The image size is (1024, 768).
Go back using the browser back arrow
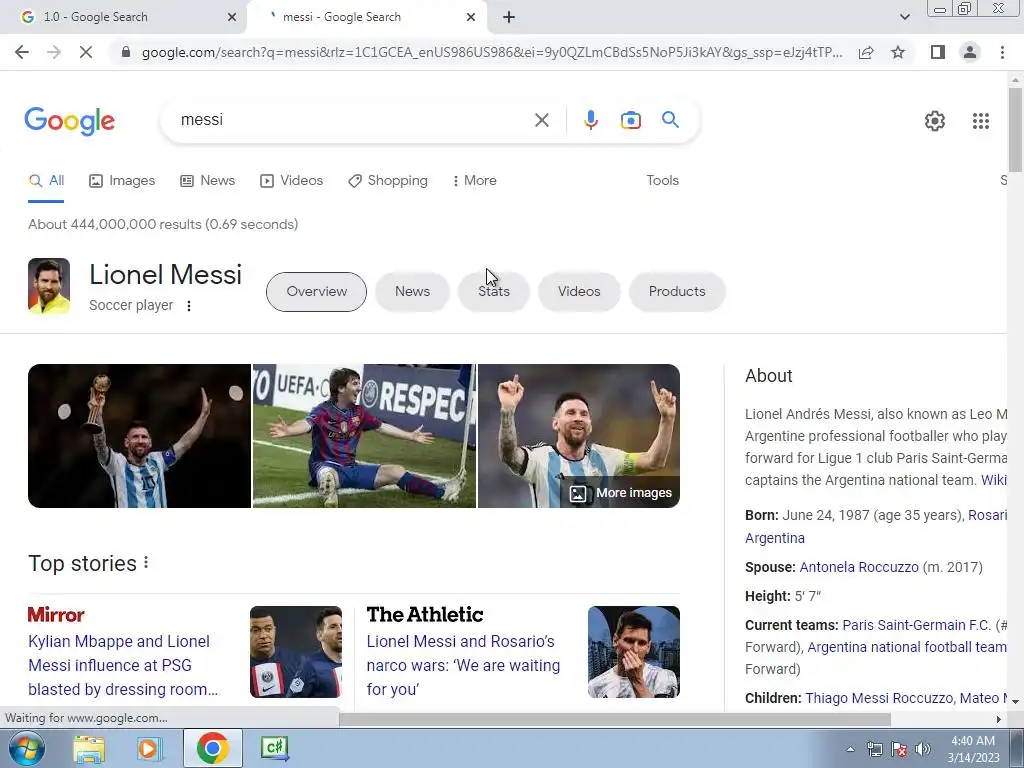(x=22, y=52)
